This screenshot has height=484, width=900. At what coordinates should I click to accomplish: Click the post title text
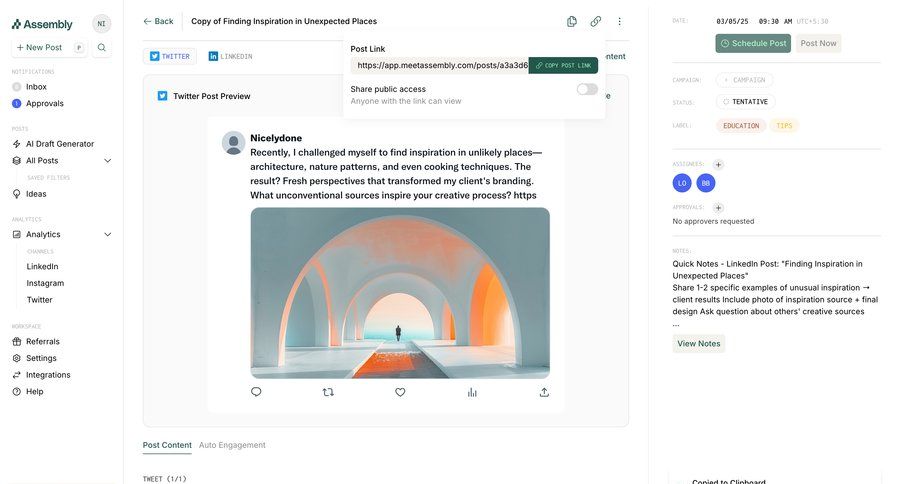(284, 21)
